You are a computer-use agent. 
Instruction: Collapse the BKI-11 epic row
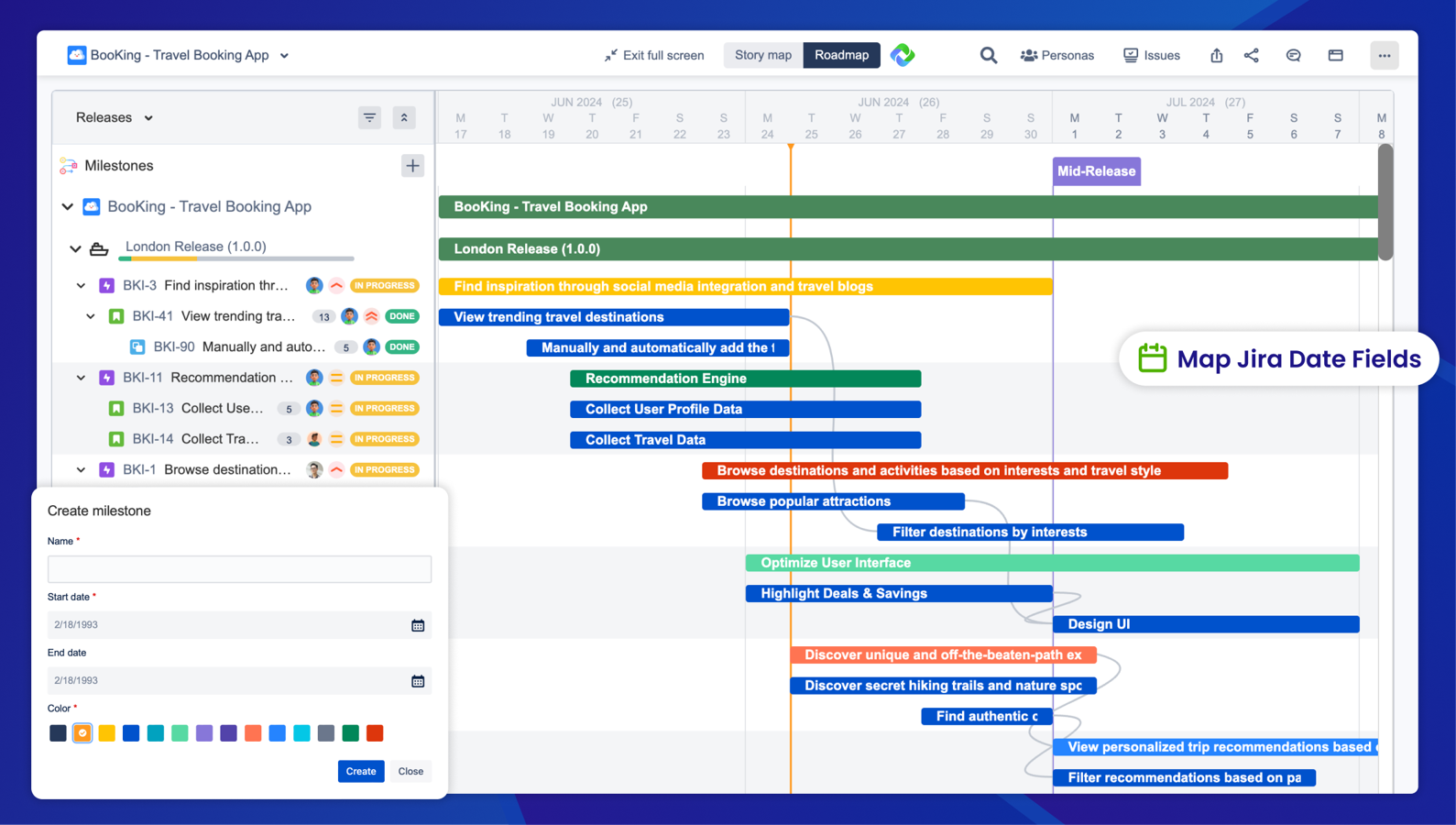(x=82, y=378)
